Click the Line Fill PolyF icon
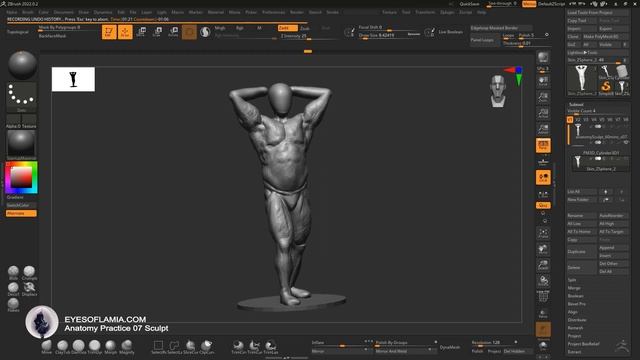 (x=543, y=297)
